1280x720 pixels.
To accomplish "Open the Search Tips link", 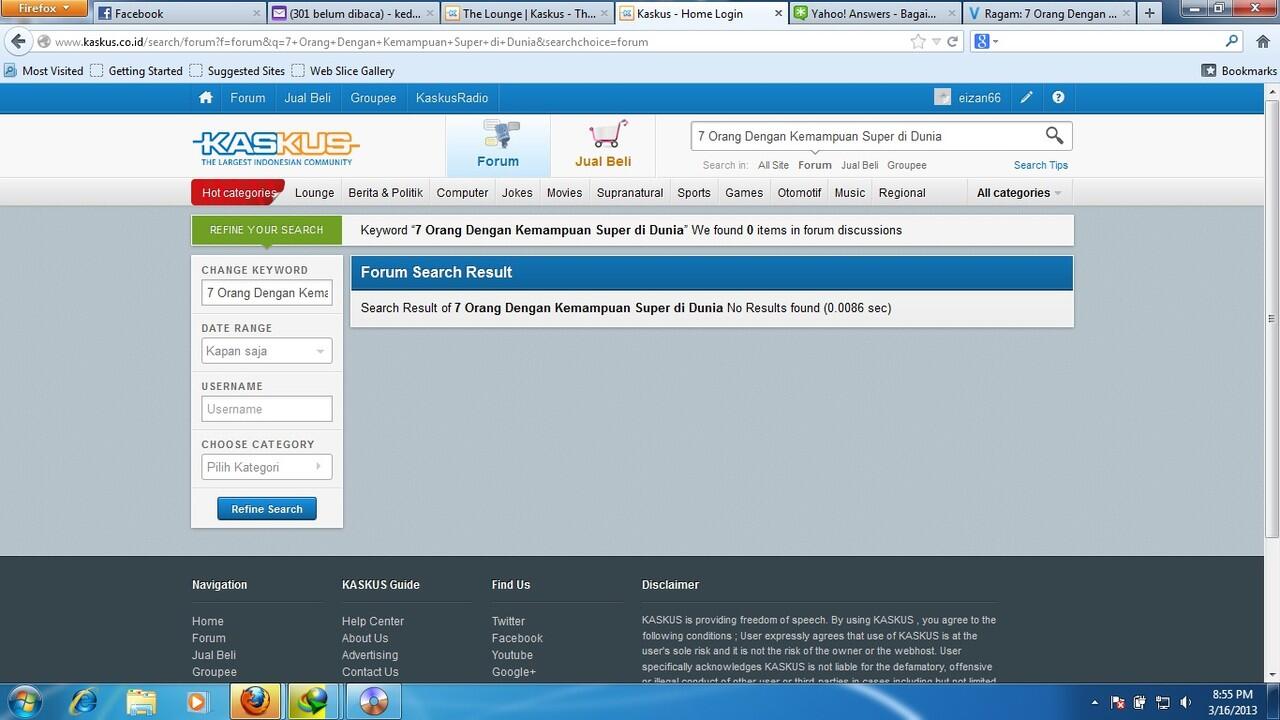I will pyautogui.click(x=1040, y=165).
